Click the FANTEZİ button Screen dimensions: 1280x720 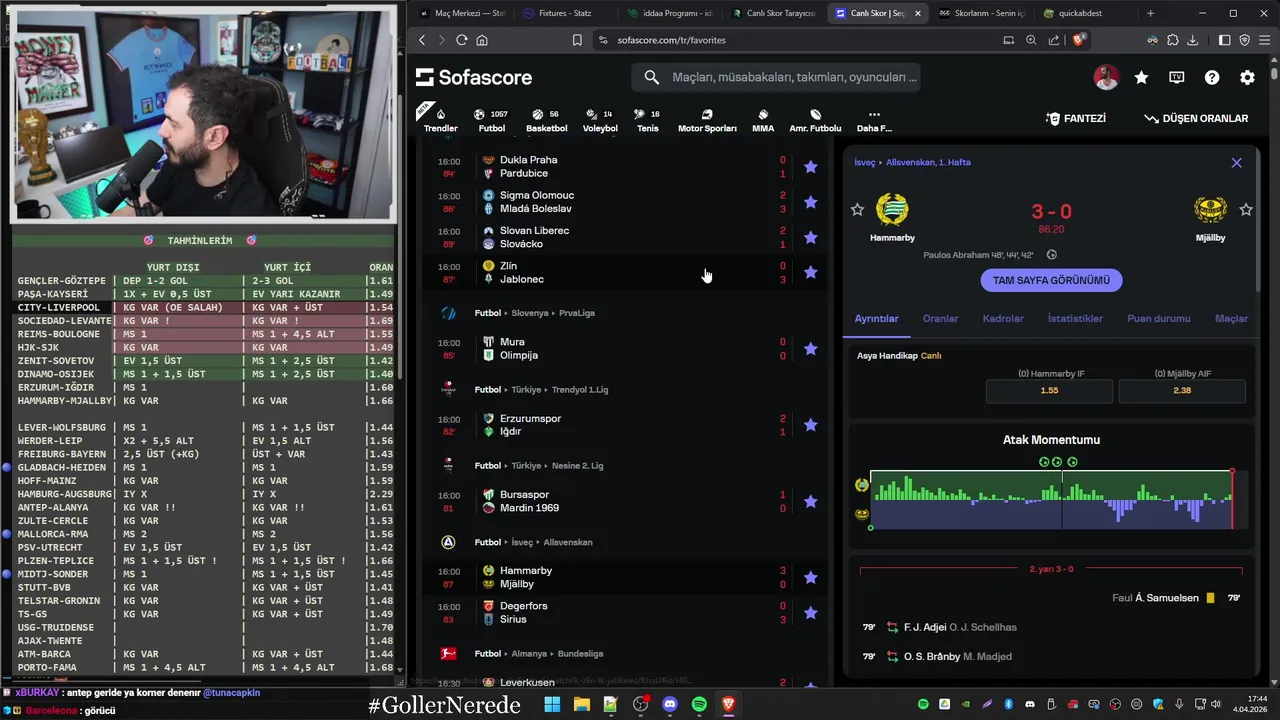1076,118
